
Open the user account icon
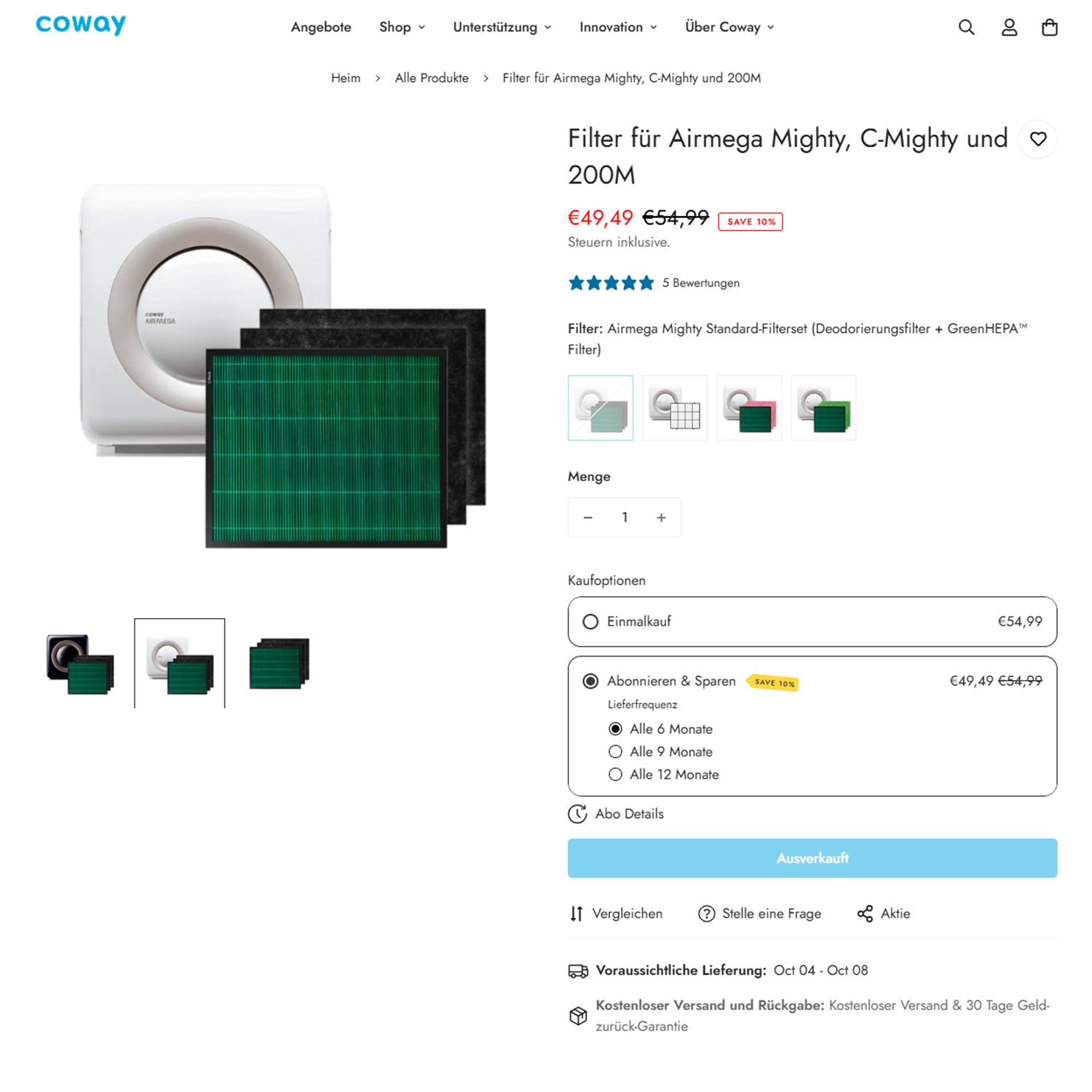point(1009,28)
